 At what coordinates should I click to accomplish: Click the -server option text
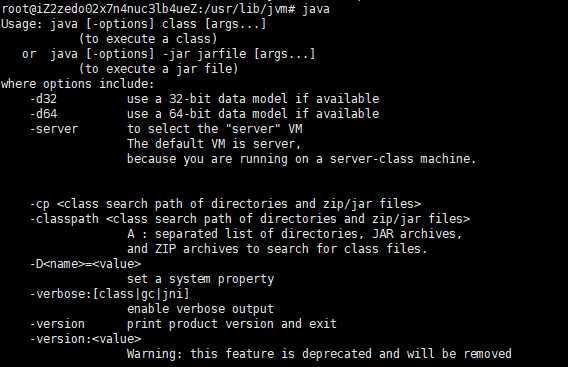pyautogui.click(x=54, y=129)
